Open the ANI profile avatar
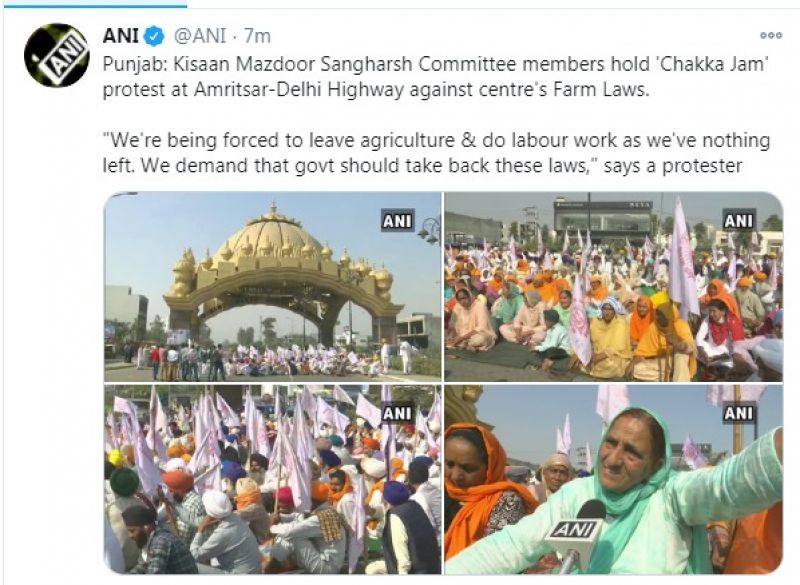Screen dimensions: 800x585 pyautogui.click(x=57, y=55)
